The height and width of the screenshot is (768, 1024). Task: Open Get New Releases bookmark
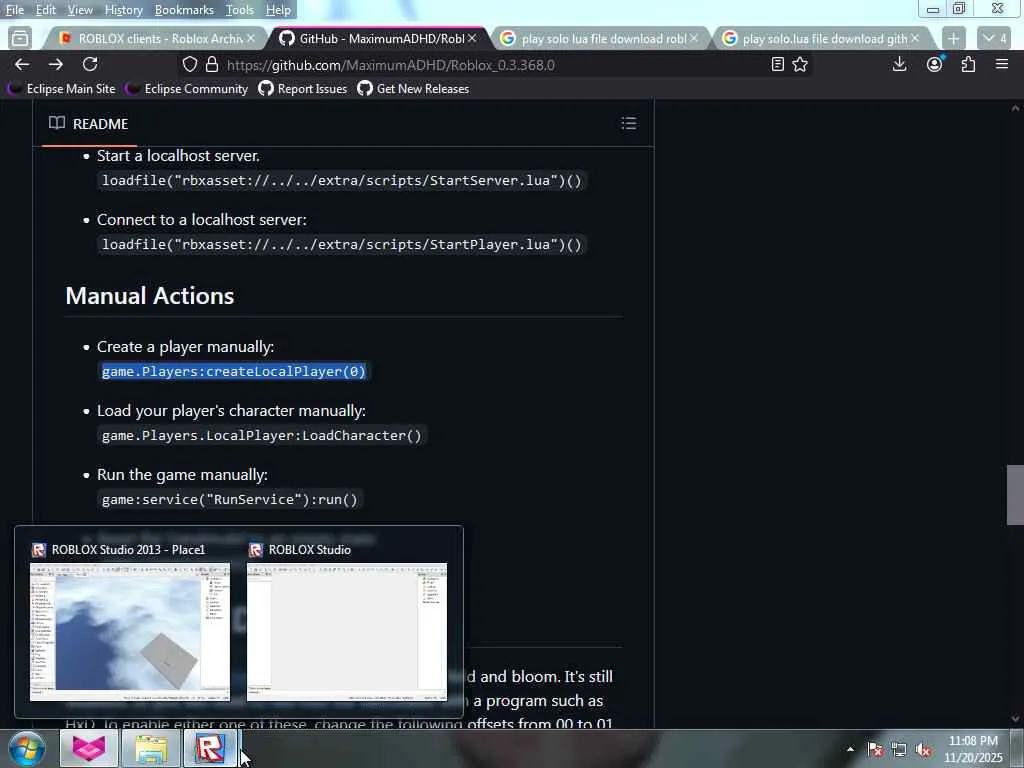pos(413,89)
